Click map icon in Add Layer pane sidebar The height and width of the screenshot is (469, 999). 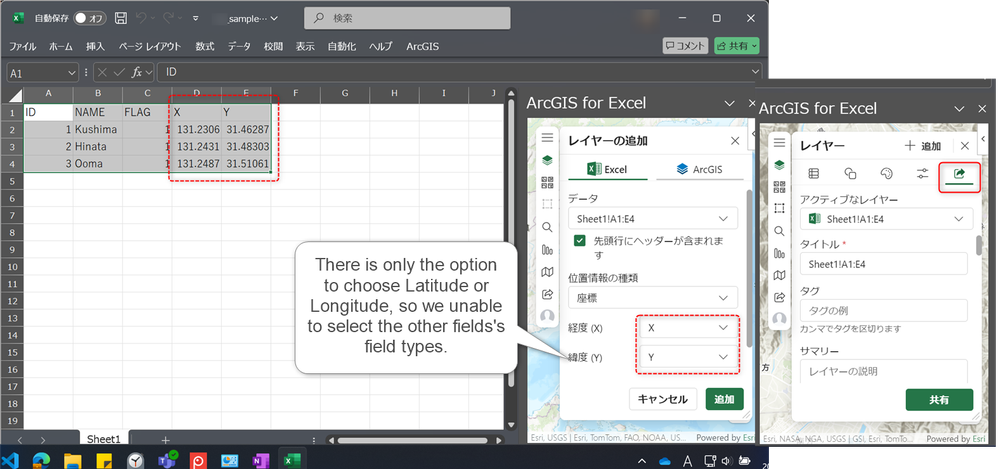547,272
